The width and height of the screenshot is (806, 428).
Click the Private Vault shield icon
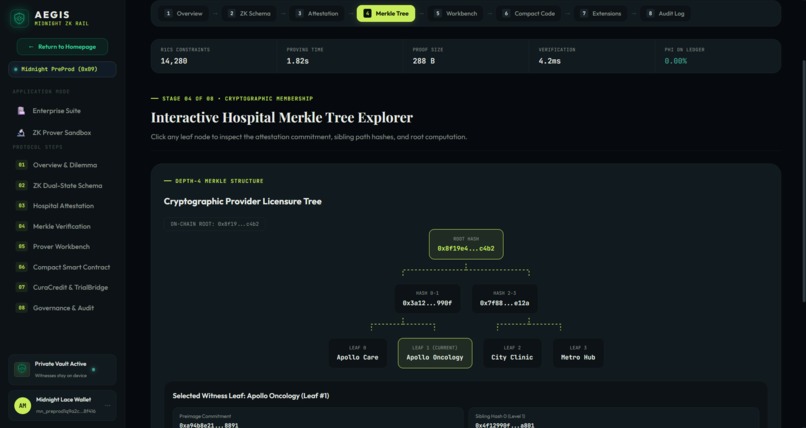[x=22, y=369]
